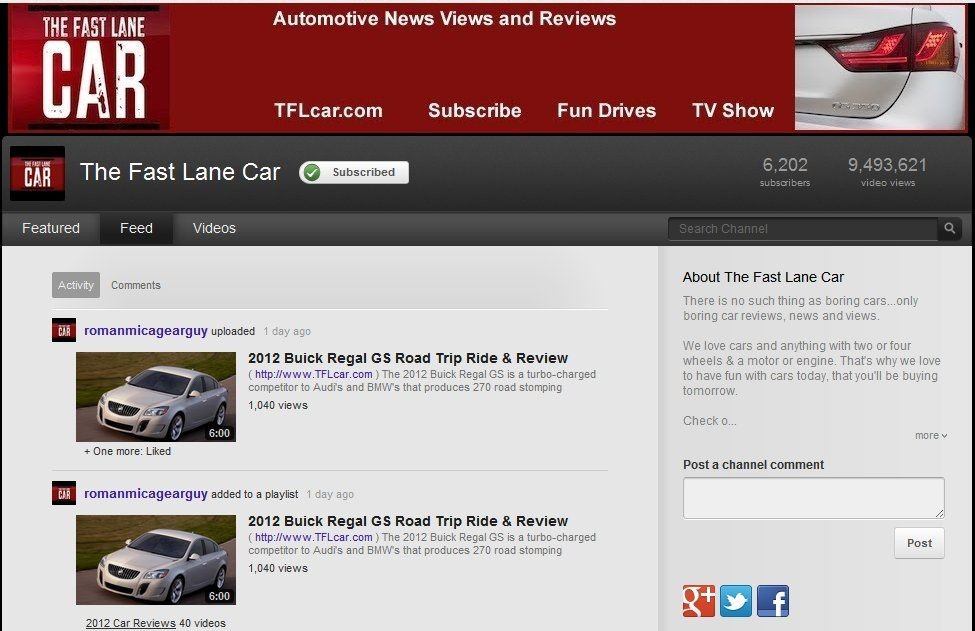This screenshot has width=975, height=631.
Task: Play the first Buick Regal video thumbnail
Action: [x=155, y=397]
